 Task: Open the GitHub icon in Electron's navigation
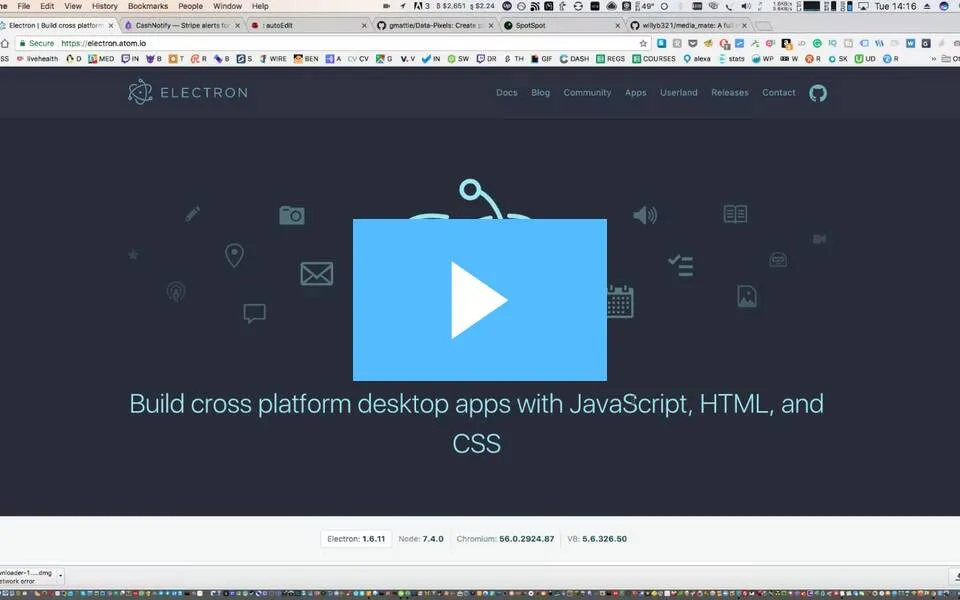(x=818, y=93)
